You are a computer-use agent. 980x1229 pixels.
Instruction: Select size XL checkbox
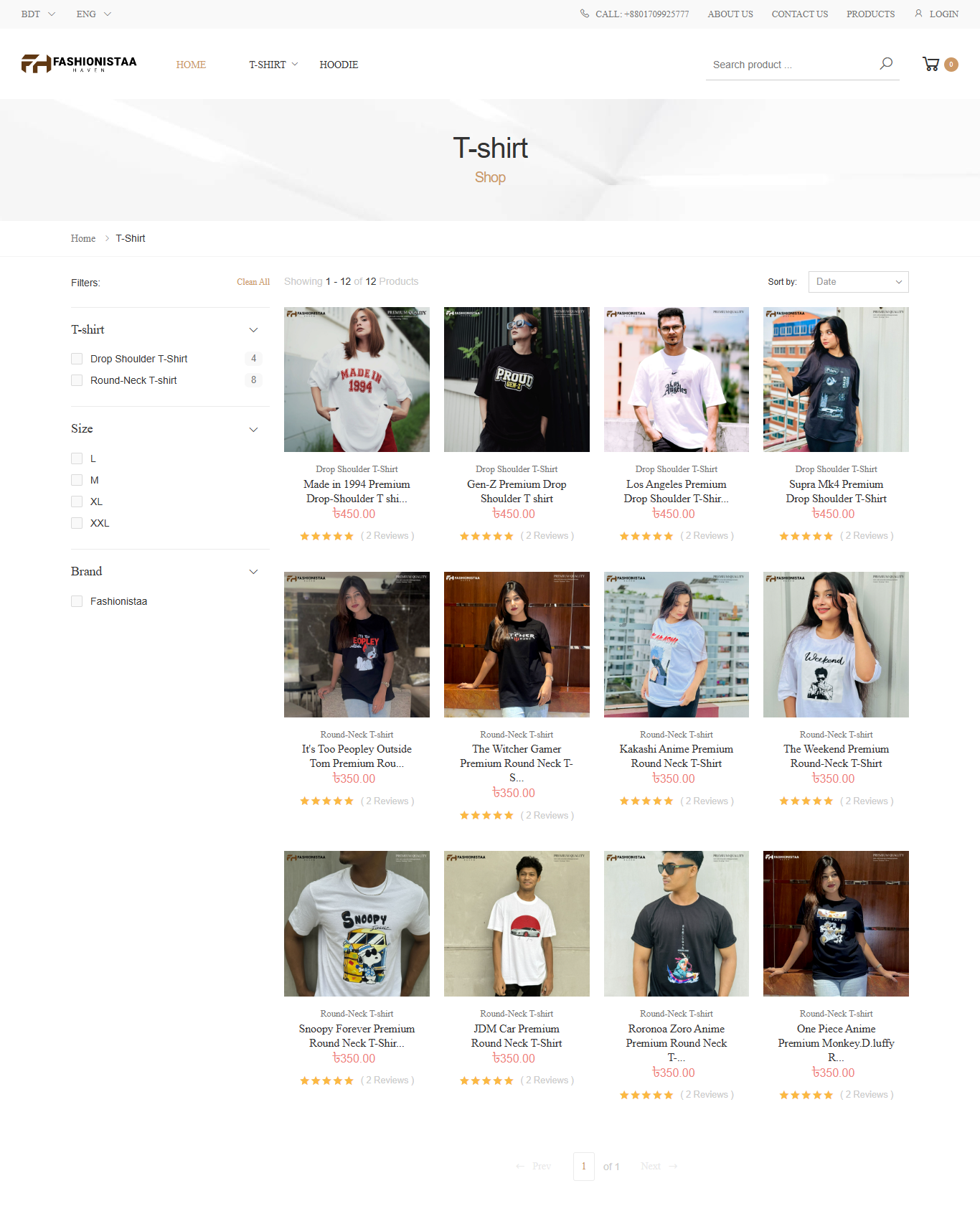pos(77,502)
